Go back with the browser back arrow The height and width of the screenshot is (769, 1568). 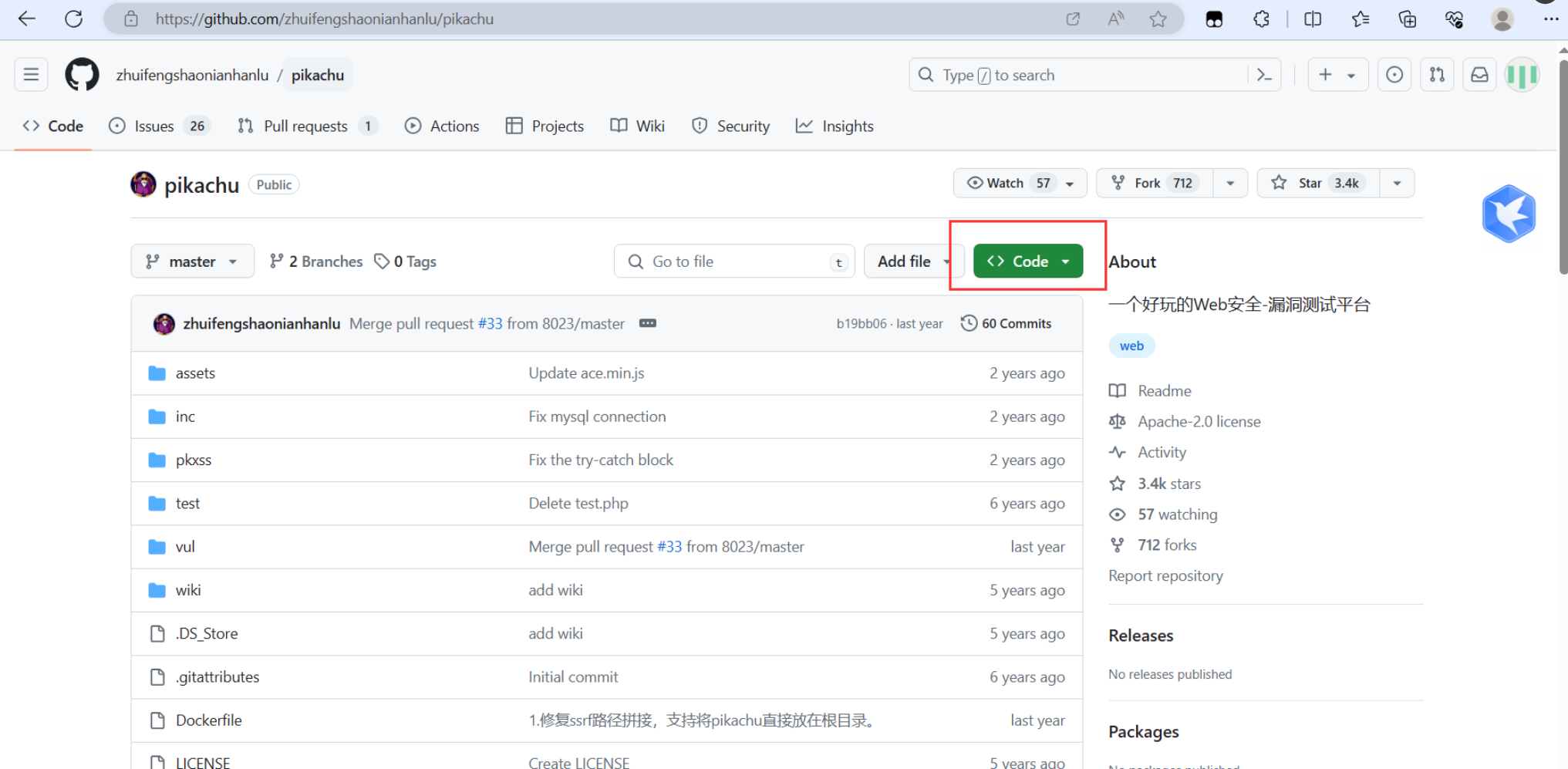(x=27, y=19)
